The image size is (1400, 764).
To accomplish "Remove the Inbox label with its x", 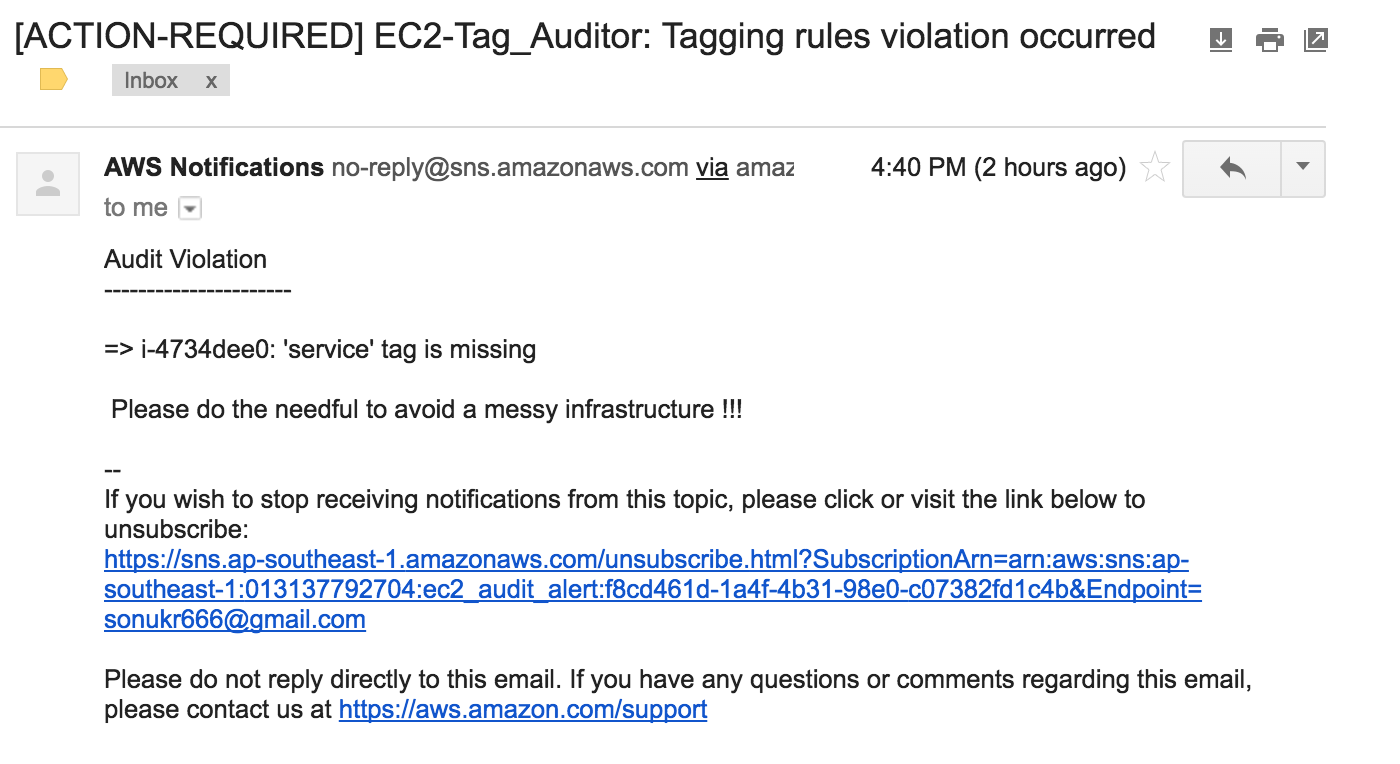I will click(x=211, y=81).
